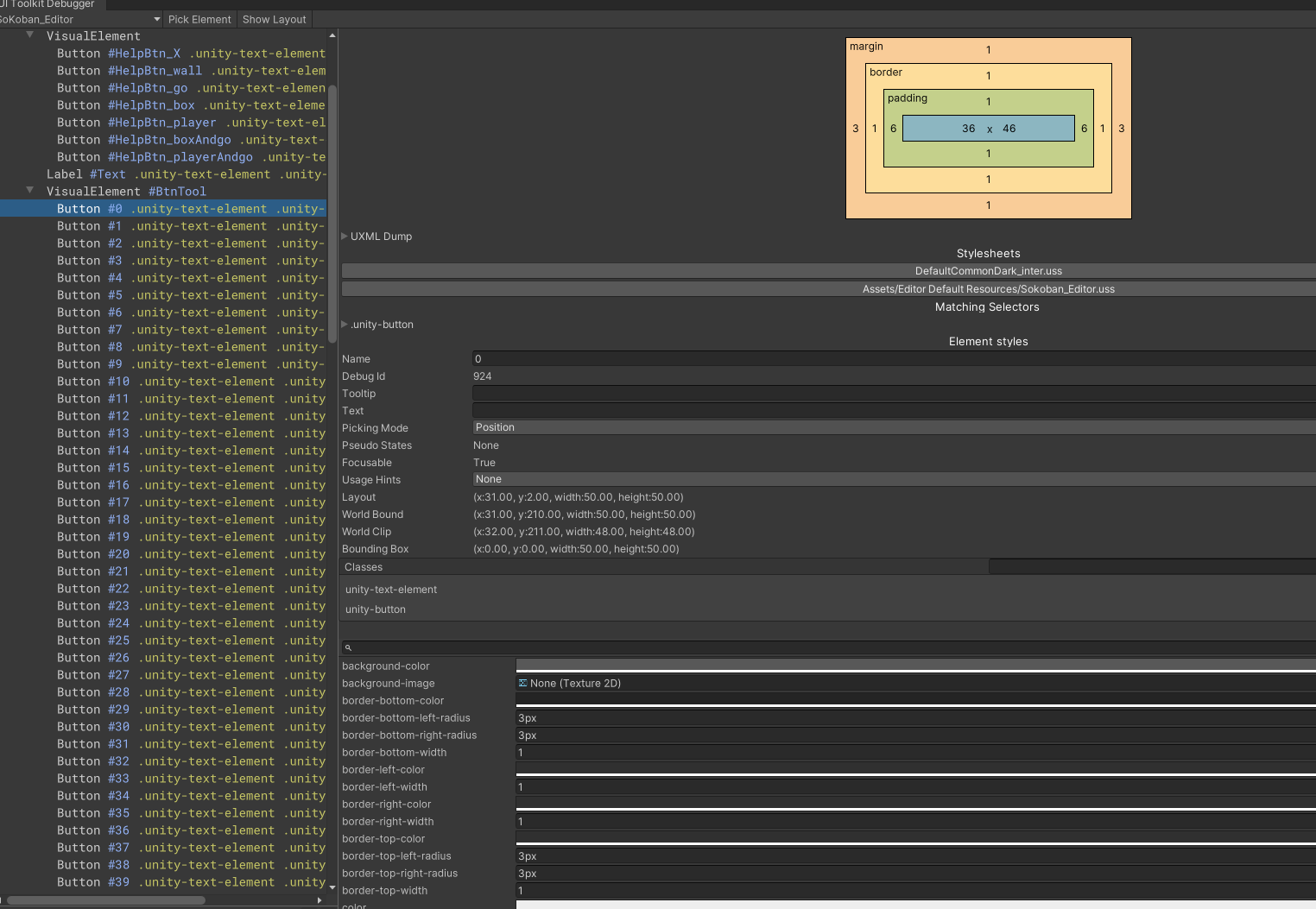The image size is (1316, 909).
Task: Click the Layout value text
Action: point(579,497)
